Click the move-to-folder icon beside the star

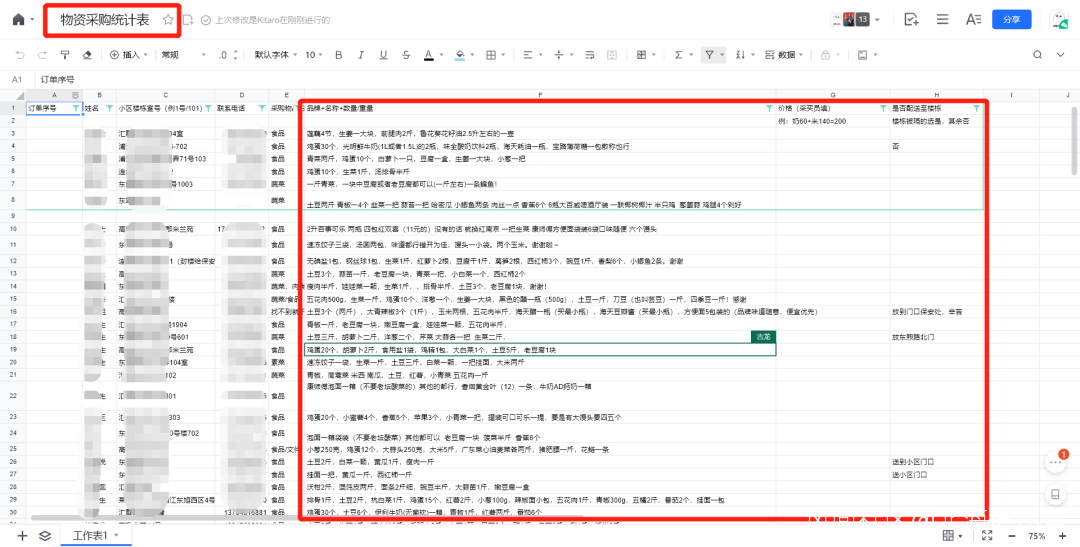tap(189, 20)
